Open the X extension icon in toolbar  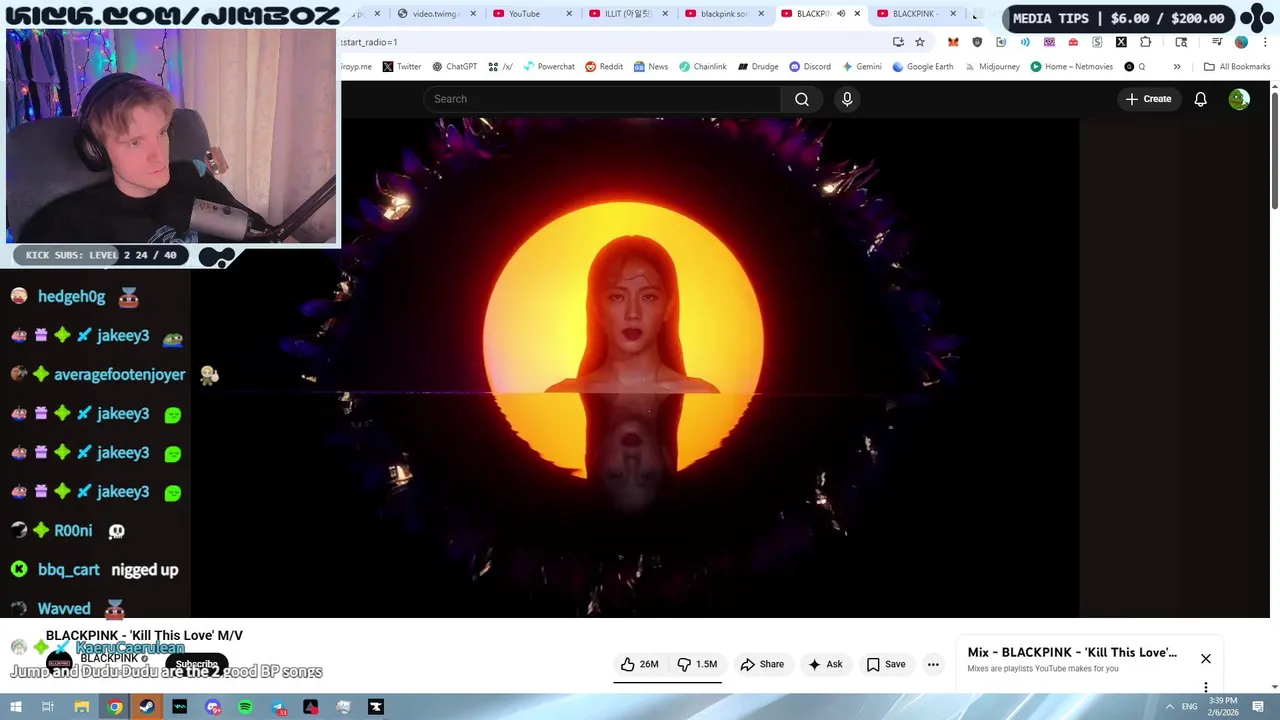click(x=1121, y=42)
